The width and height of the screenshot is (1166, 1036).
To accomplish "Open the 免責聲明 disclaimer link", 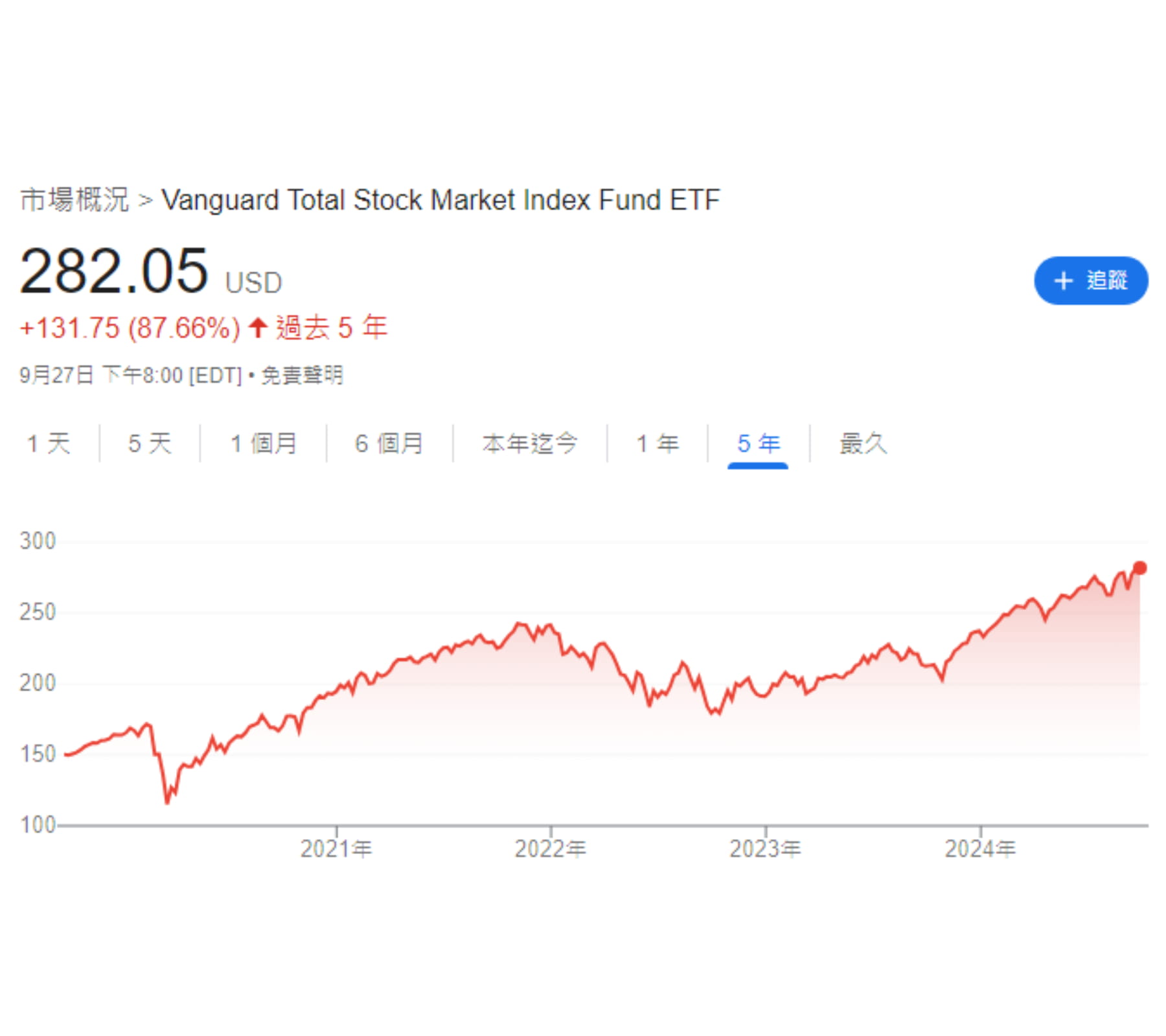I will pos(303,374).
